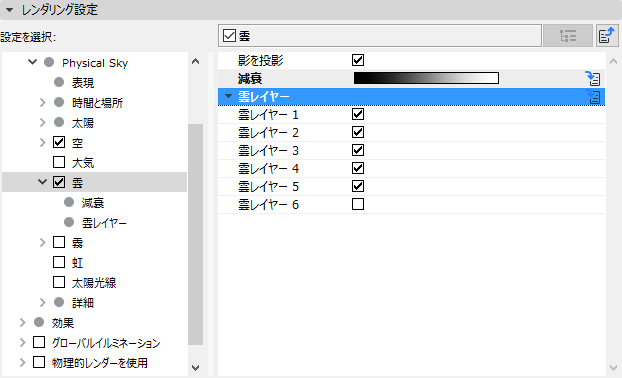
Task: Uncheck the 雲 tree item checkbox
Action: tap(59, 182)
